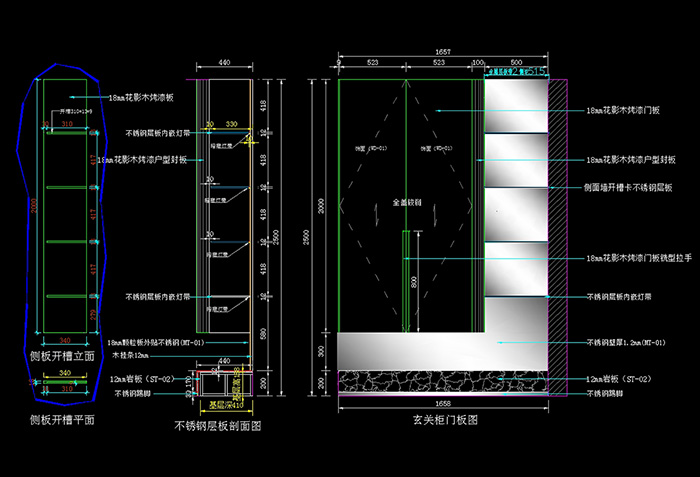Select the 800 handle height dimension
700x477 pixels.
click(411, 282)
